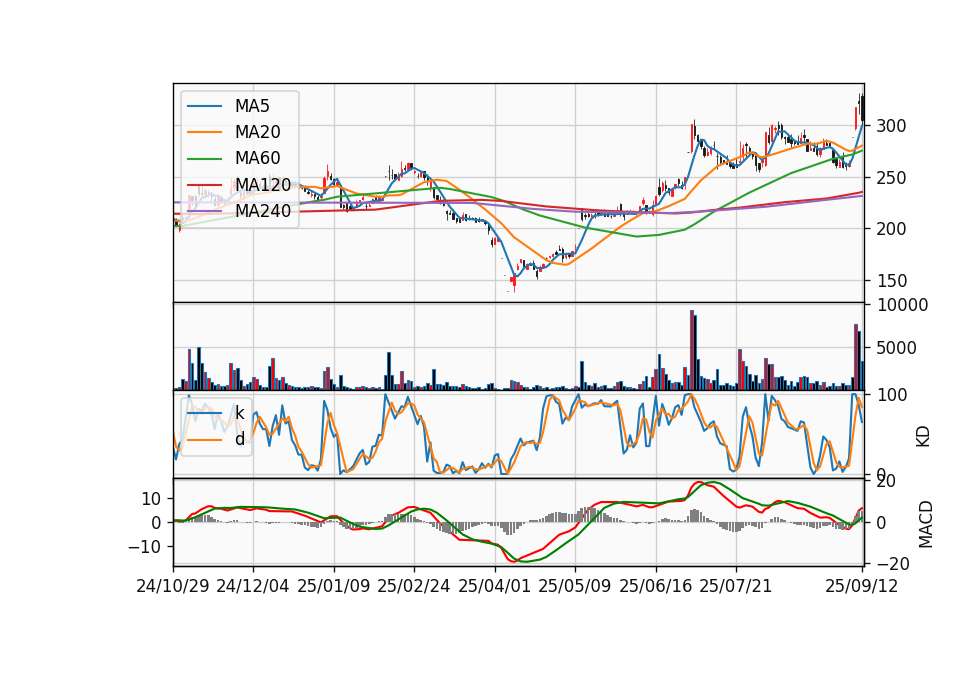Click the 25/04/01 date label
The height and width of the screenshot is (690, 960).
click(494, 586)
